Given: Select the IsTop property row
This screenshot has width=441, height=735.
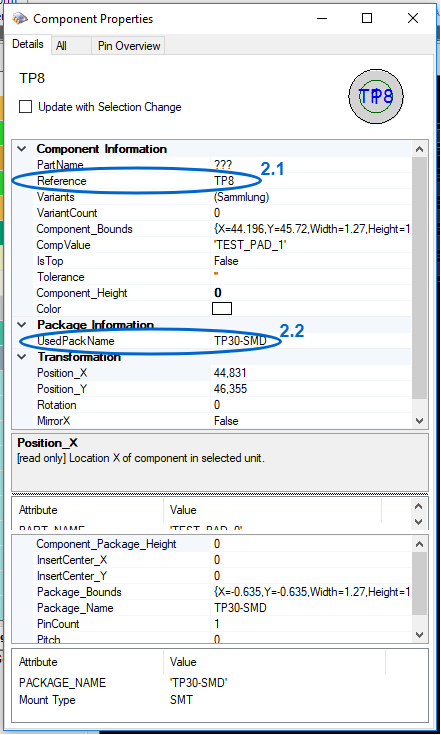Looking at the screenshot, I should [x=224, y=261].
